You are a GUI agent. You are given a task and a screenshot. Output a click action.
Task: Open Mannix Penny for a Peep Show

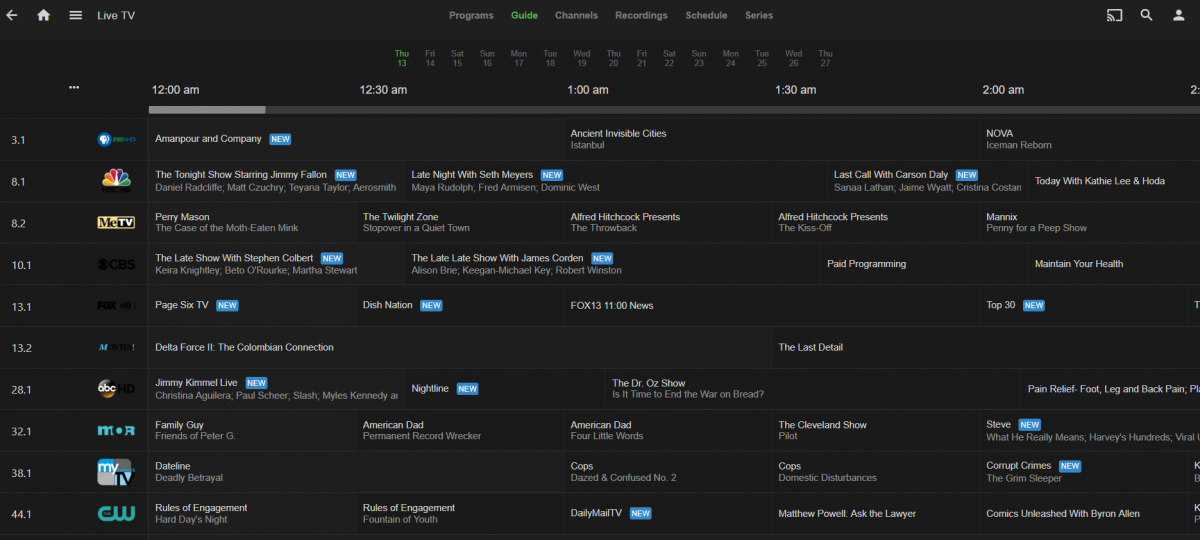[x=1090, y=222]
